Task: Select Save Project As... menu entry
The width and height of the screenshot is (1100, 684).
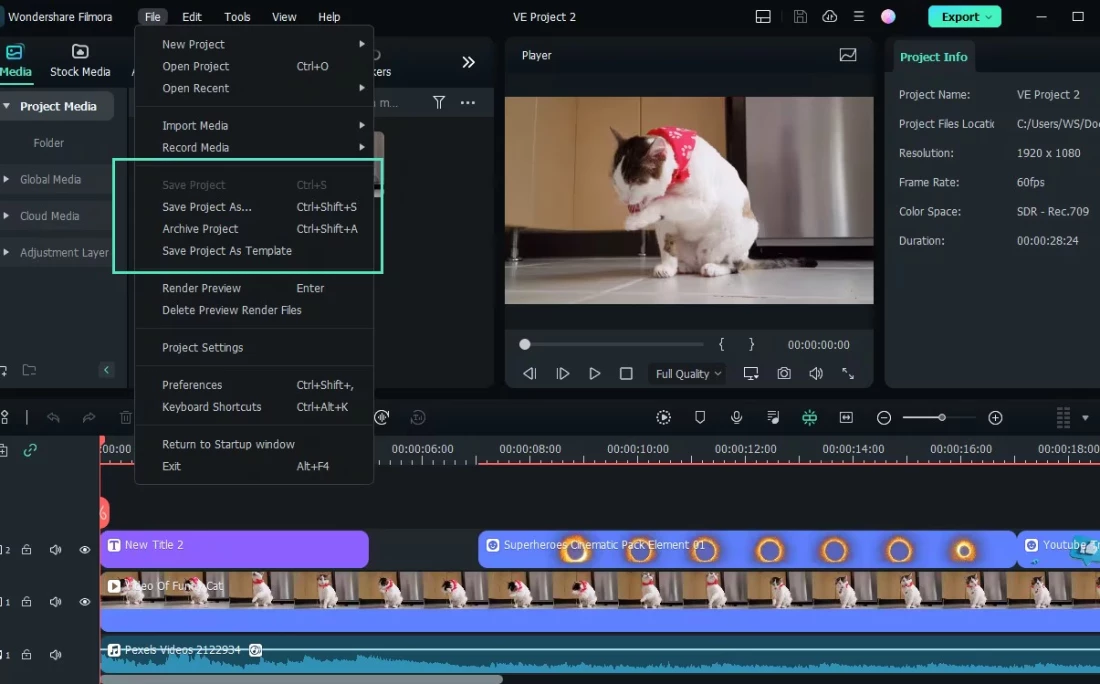Action: [207, 207]
